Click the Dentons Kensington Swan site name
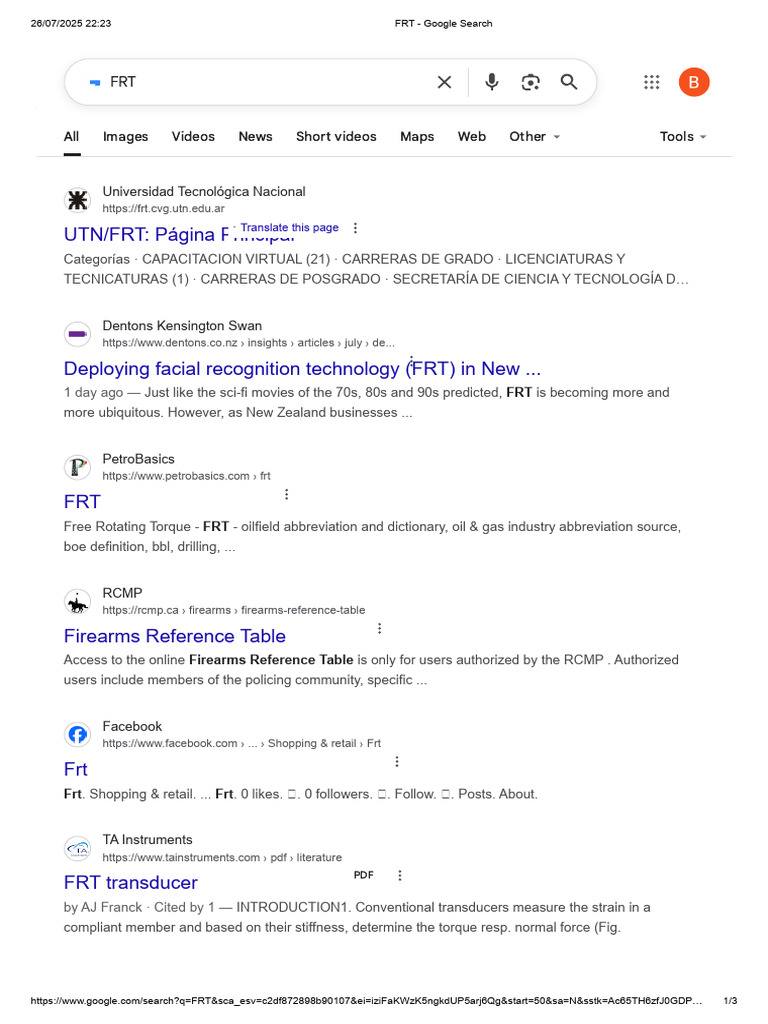Screen dimensions: 768x1024 (182, 326)
